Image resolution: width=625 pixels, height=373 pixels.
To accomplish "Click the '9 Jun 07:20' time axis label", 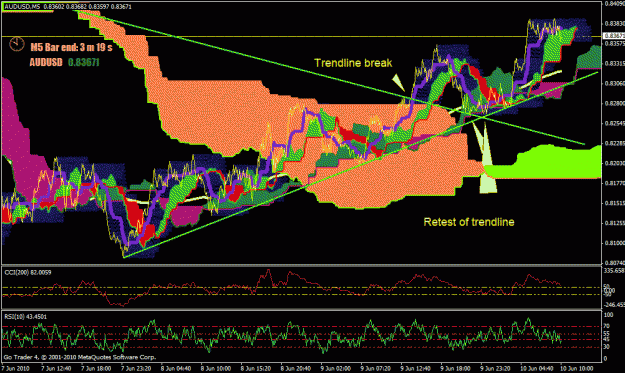I will (x=376, y=369).
